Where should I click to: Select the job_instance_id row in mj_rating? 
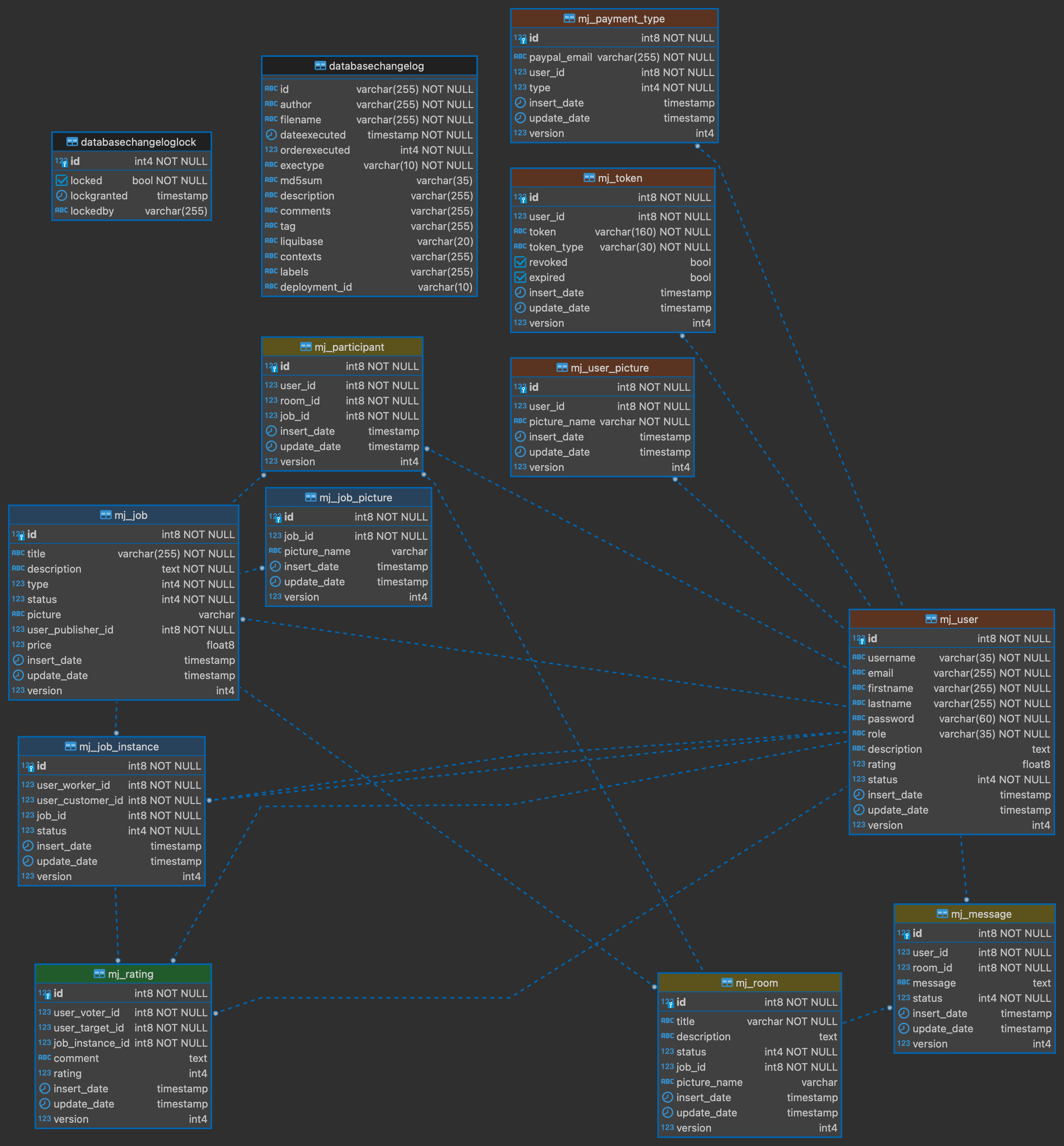click(x=123, y=1043)
